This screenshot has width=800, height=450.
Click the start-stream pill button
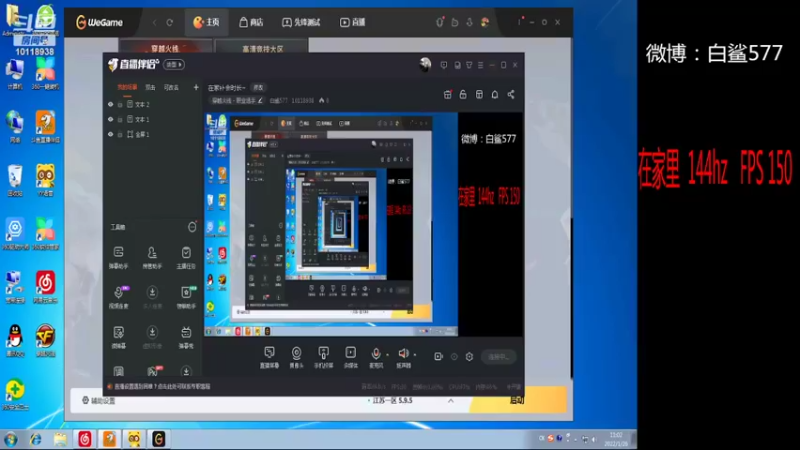click(x=498, y=357)
